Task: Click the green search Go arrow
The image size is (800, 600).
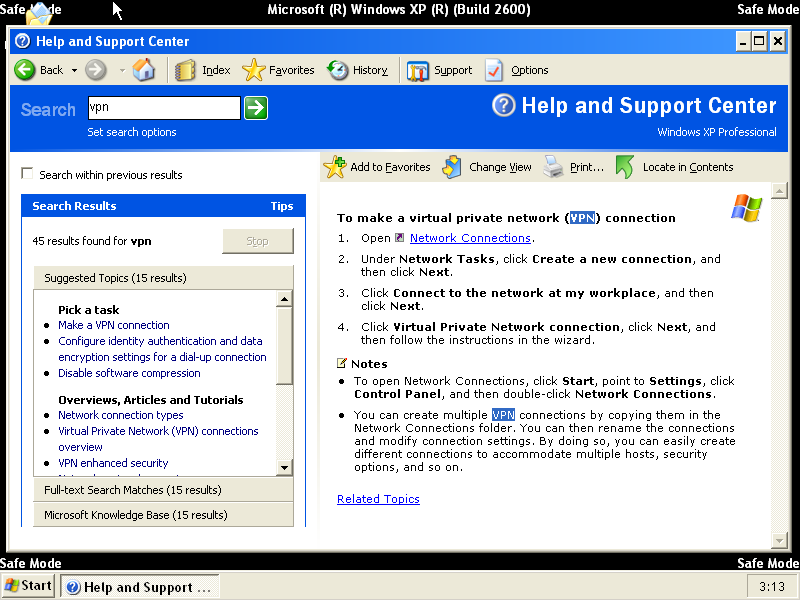Action: (256, 108)
